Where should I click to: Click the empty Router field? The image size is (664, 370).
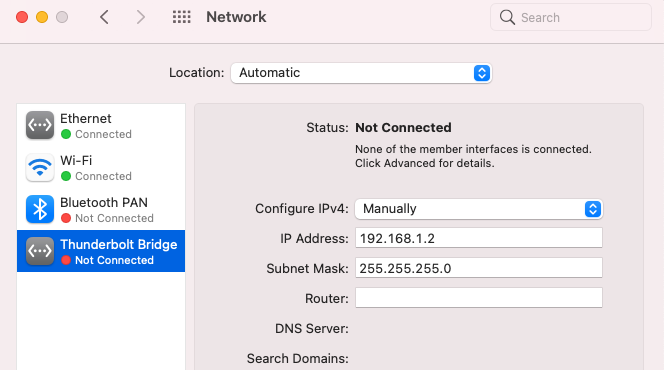point(479,298)
